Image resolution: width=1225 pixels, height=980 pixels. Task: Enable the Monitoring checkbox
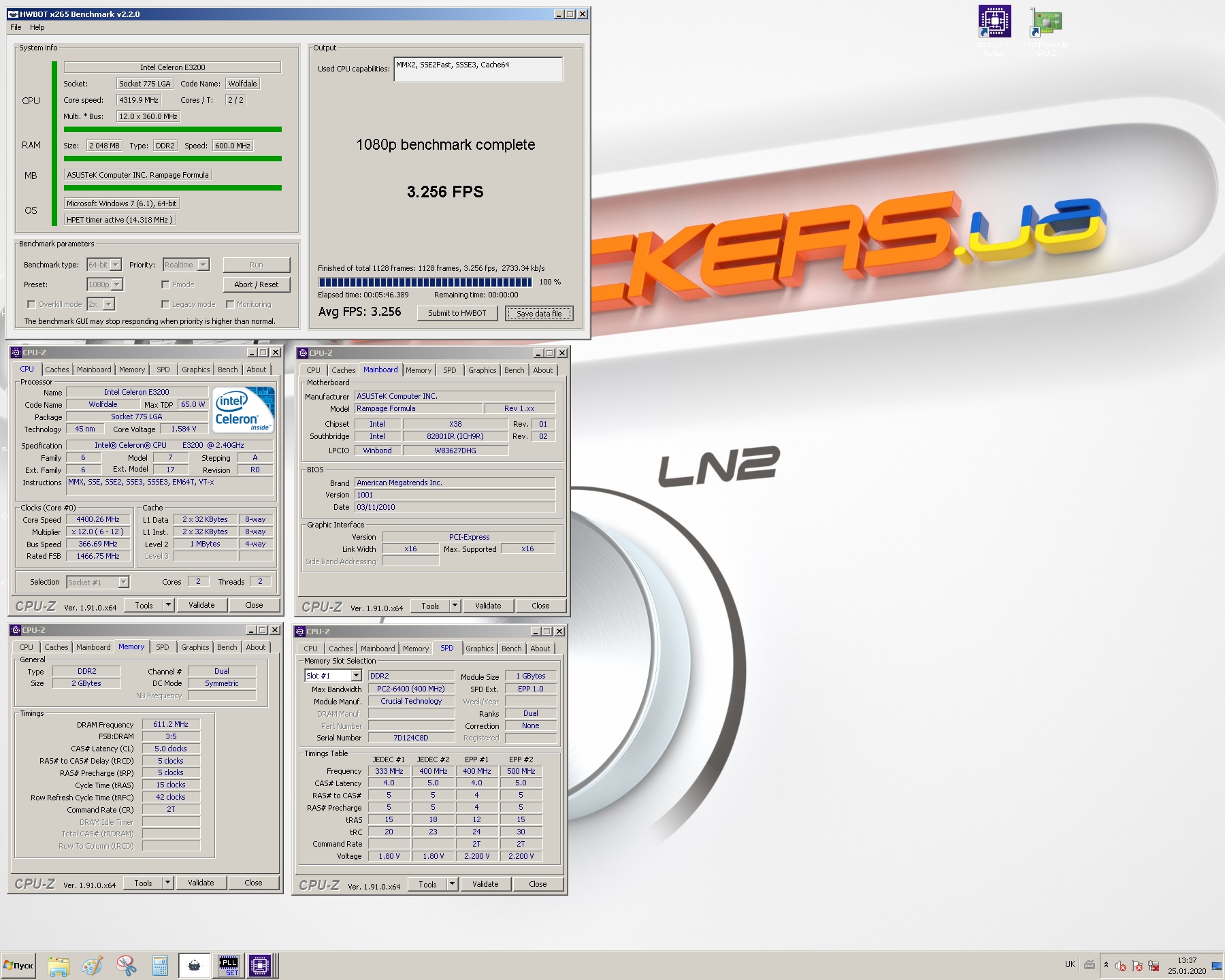click(x=230, y=304)
